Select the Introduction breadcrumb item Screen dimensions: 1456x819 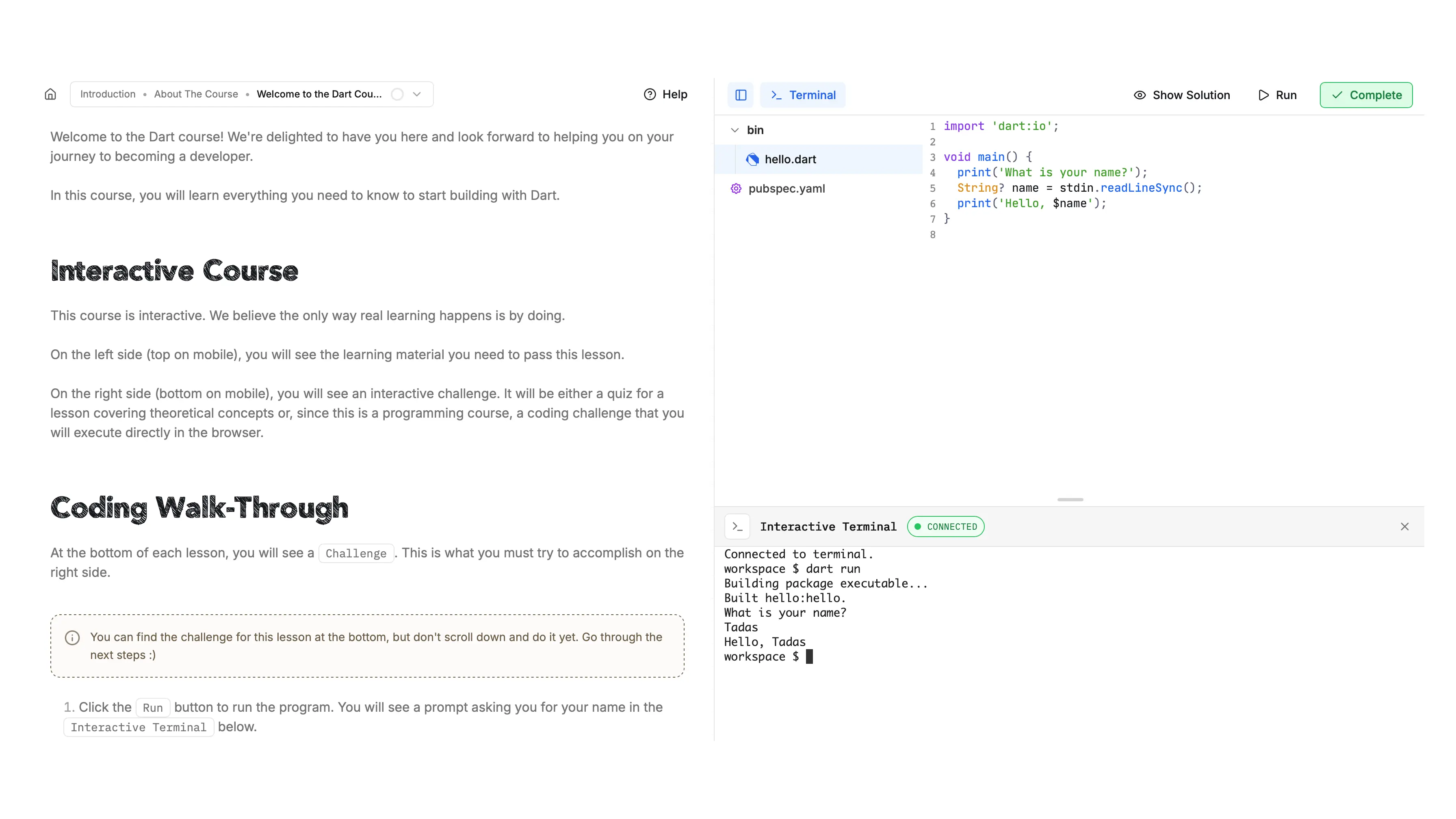pos(108,94)
